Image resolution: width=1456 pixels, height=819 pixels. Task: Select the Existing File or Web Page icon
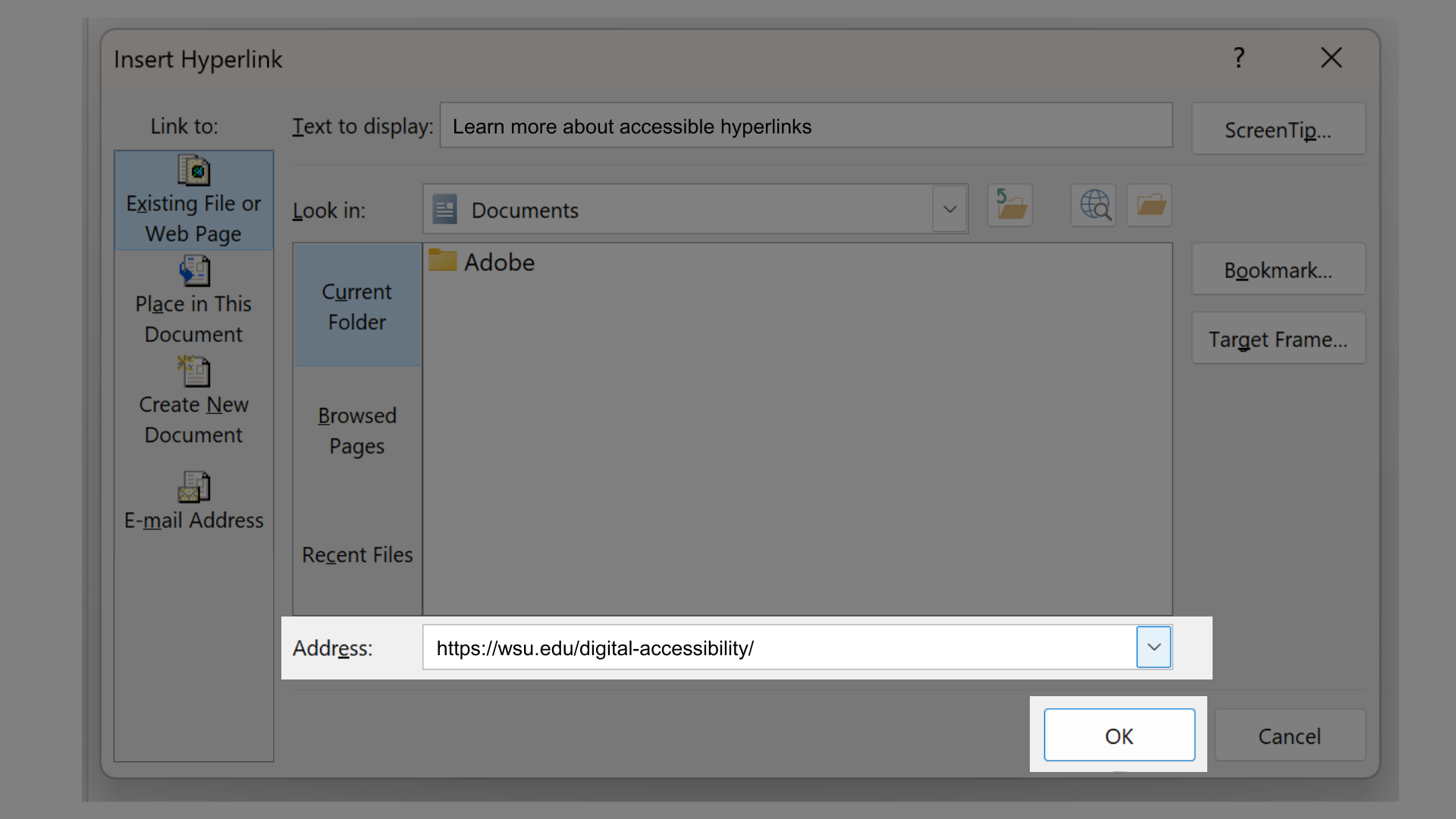click(x=193, y=171)
